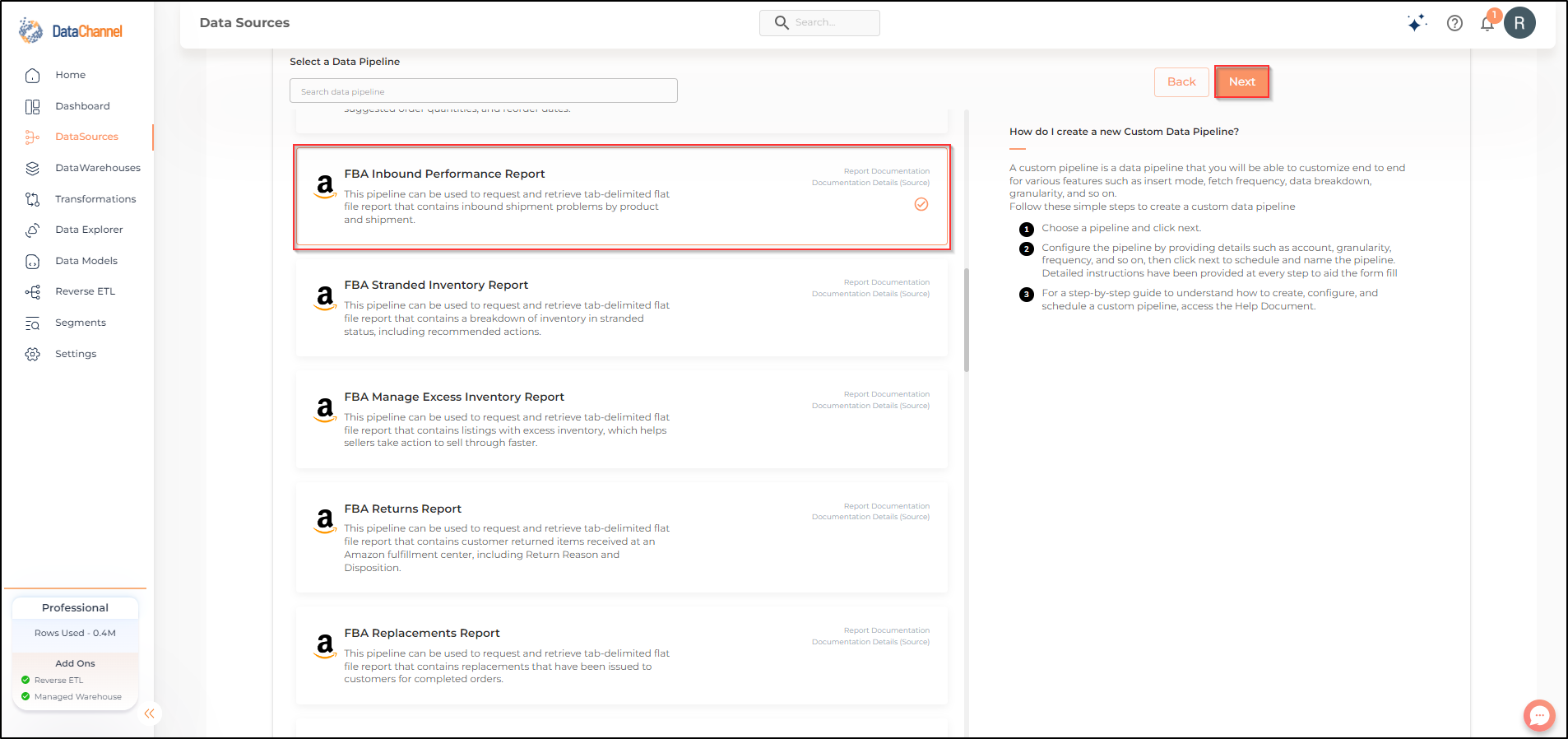Open Data Models menu item
The image size is (1568, 739).
coord(86,261)
